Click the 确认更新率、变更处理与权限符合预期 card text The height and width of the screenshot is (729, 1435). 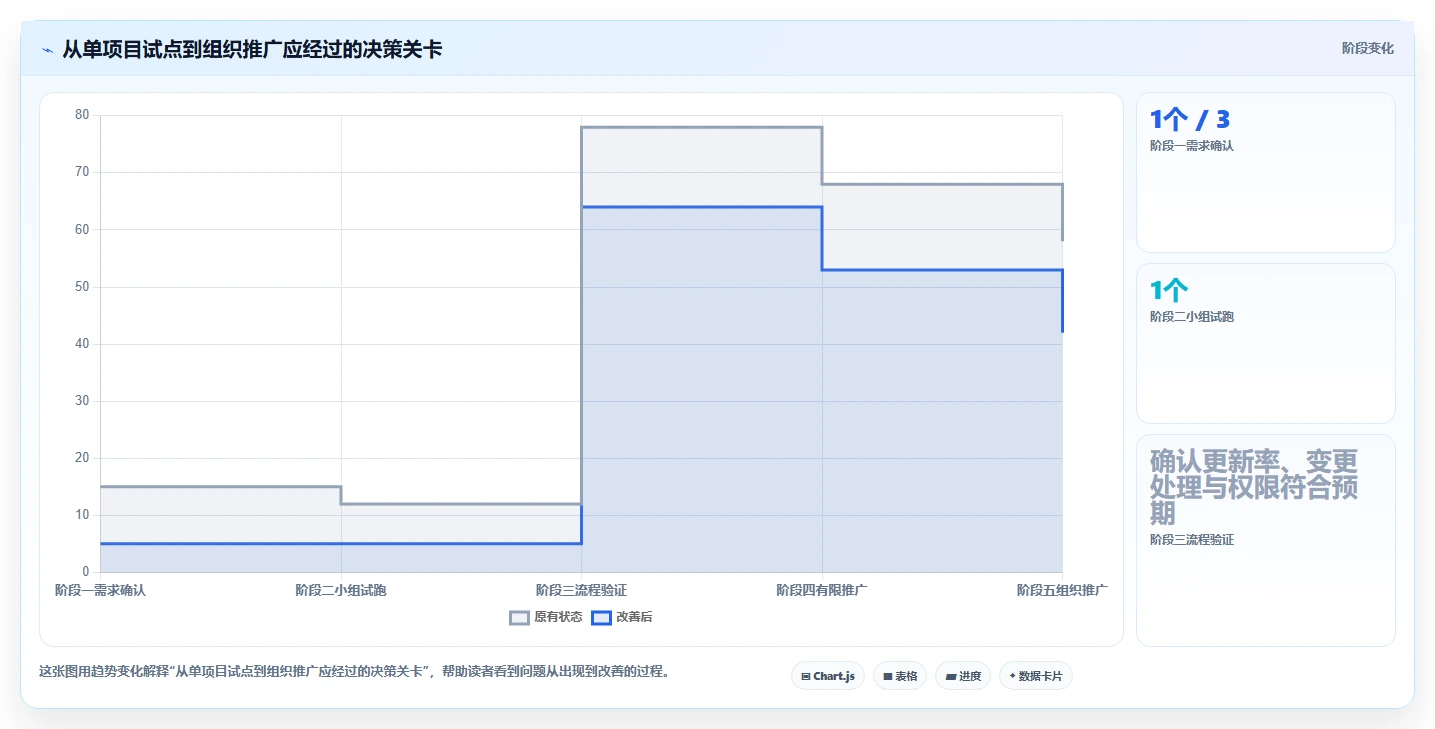pos(1254,487)
